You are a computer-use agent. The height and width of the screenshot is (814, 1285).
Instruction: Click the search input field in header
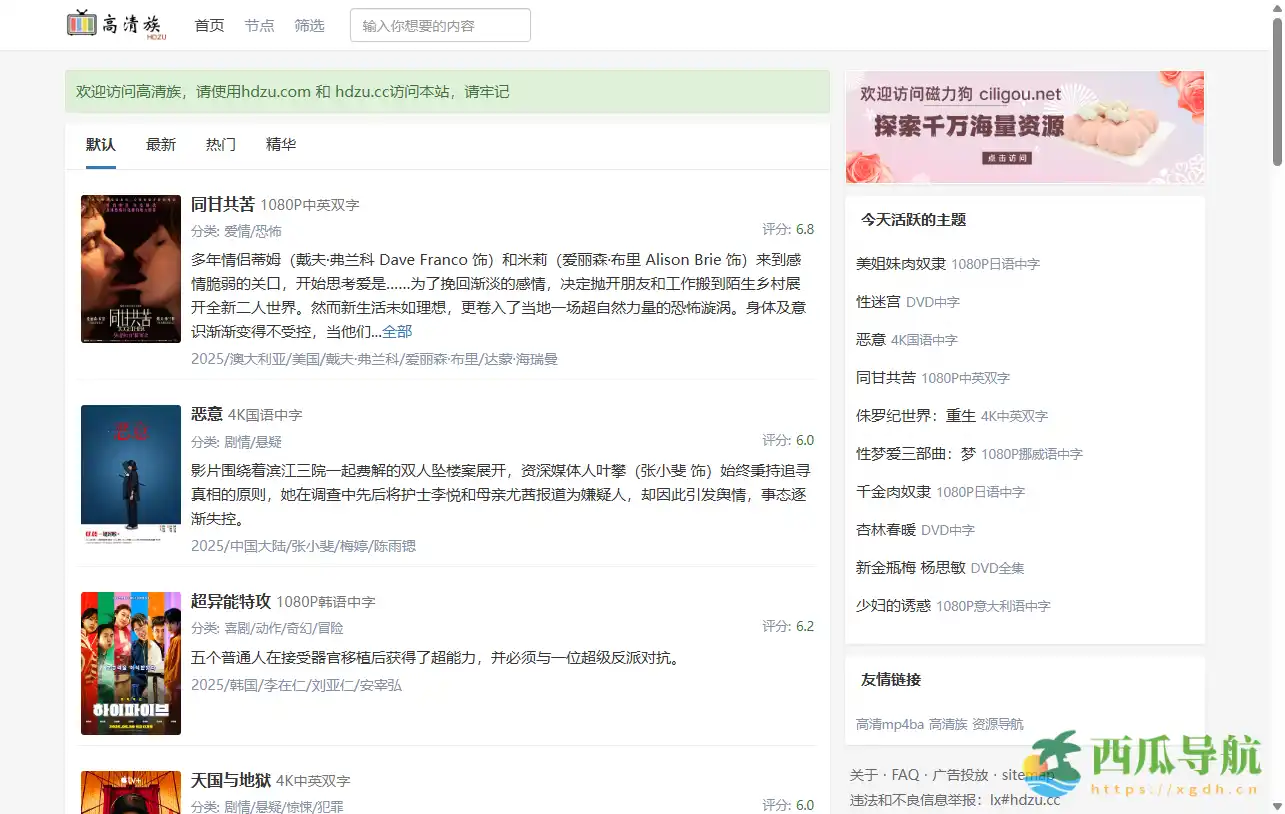coord(440,26)
